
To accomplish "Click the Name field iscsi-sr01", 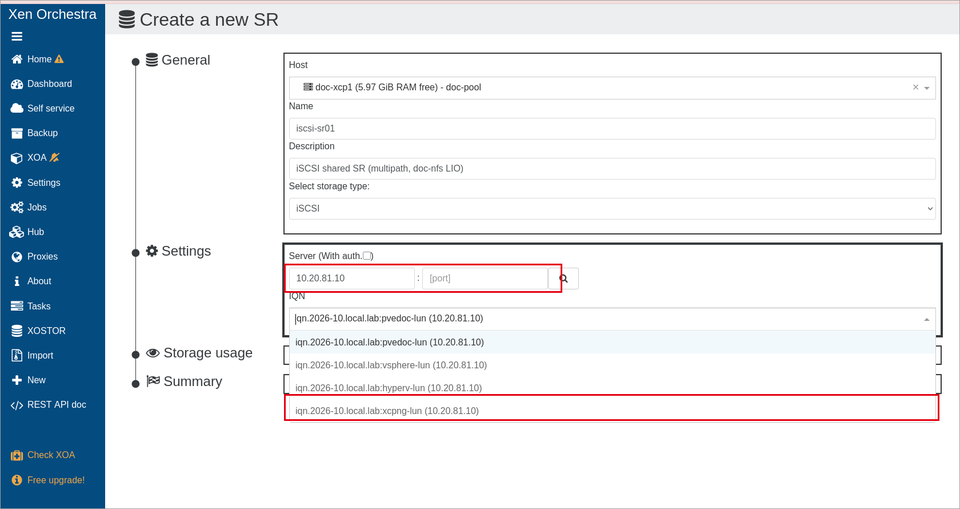I will pyautogui.click(x=612, y=129).
